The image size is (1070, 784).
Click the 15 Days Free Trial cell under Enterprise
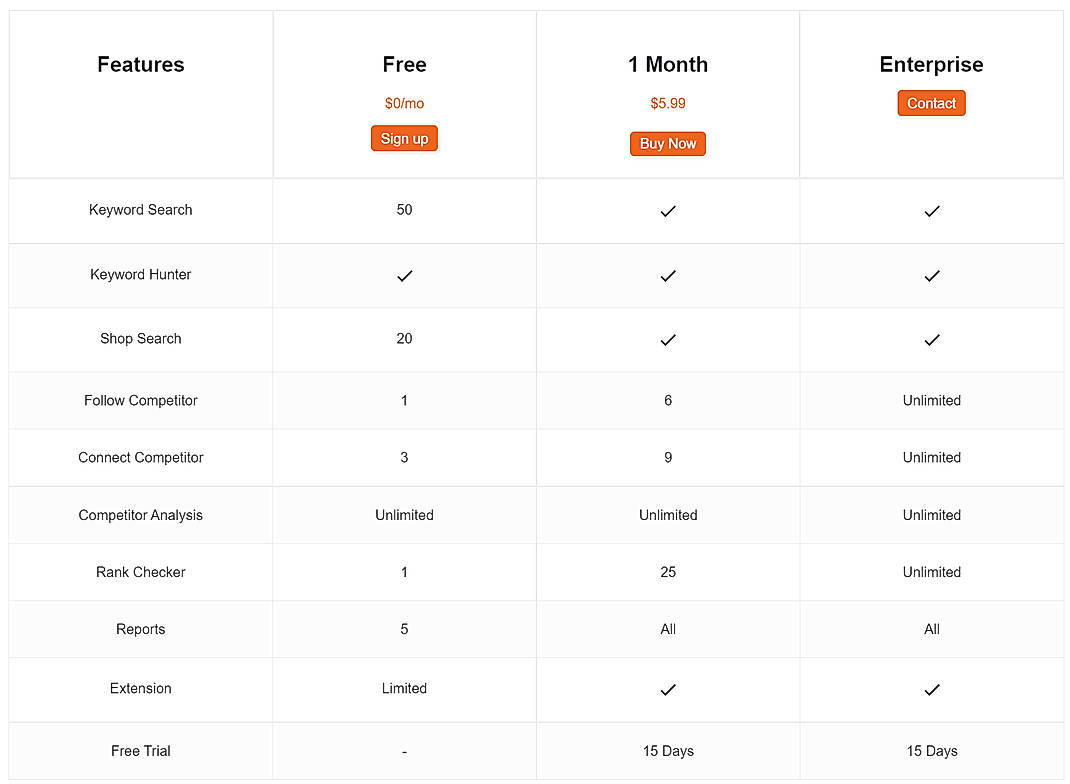pyautogui.click(x=931, y=751)
